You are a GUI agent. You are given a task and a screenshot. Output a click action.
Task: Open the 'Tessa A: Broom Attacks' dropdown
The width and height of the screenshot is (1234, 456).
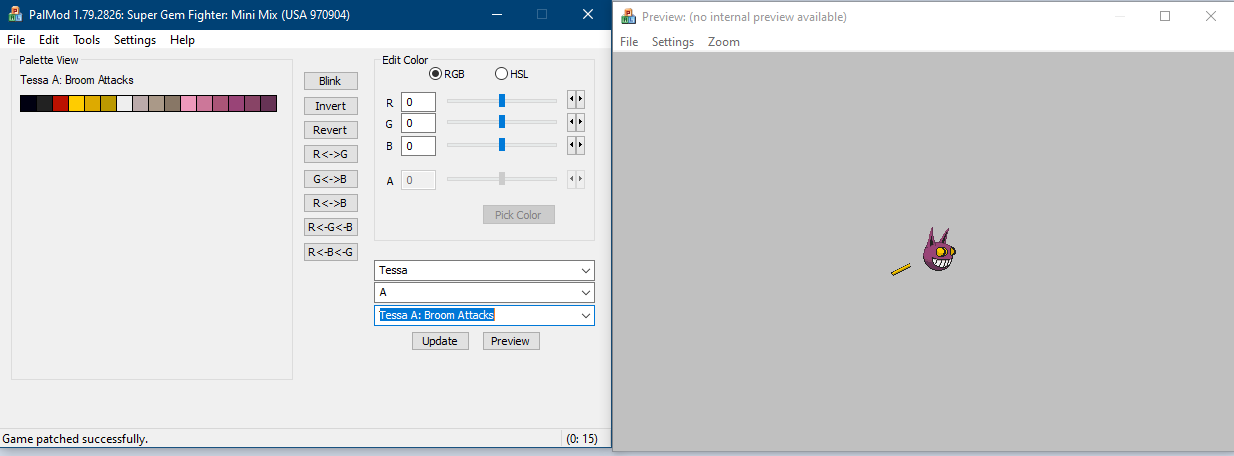click(x=484, y=315)
